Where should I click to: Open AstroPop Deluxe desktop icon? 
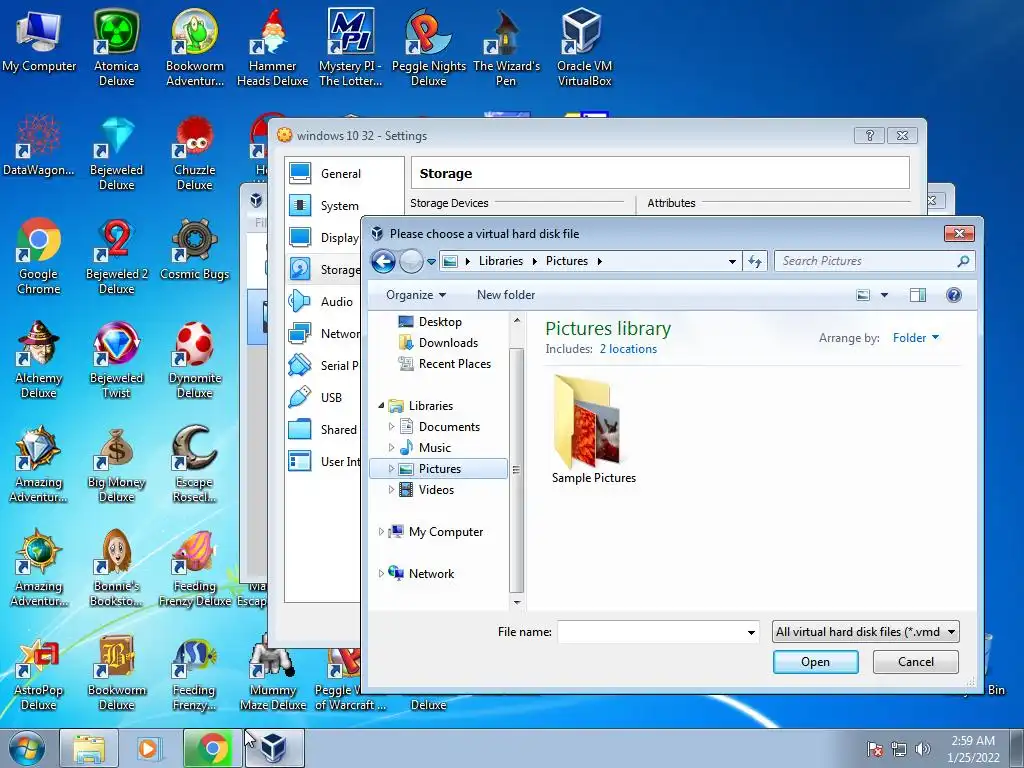[39, 673]
